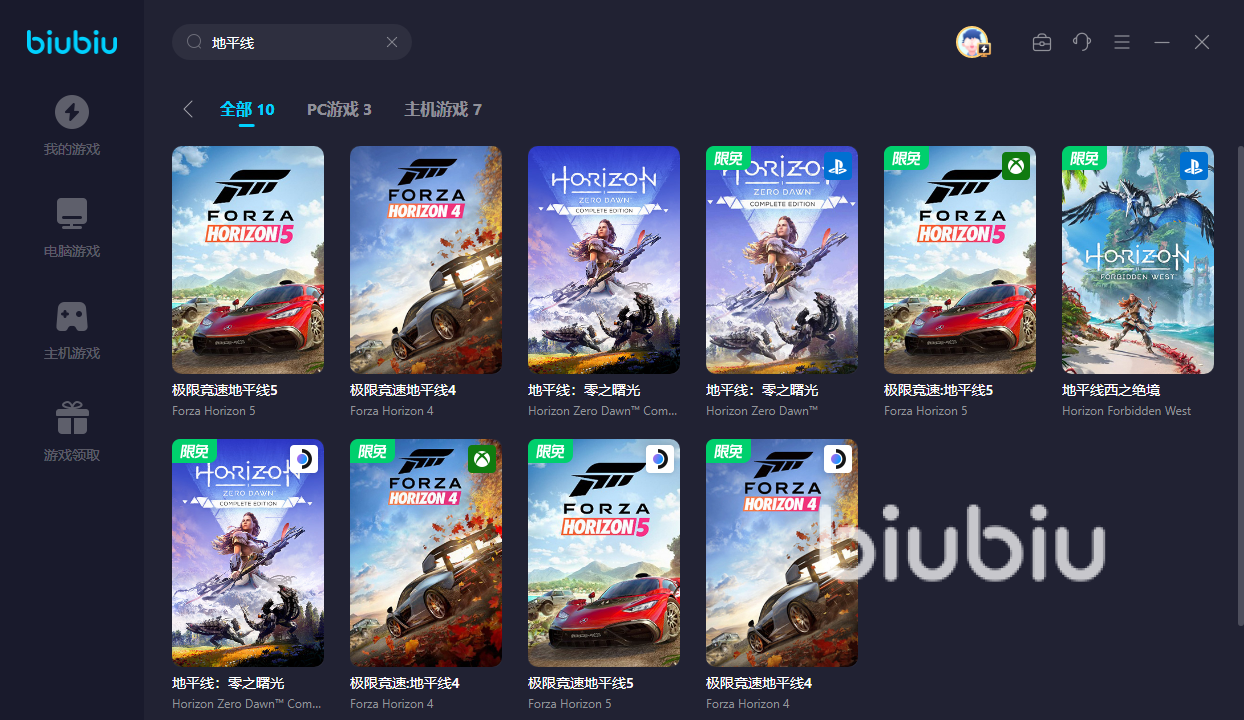
Task: Open My Games lightning icon in sidebar
Action: pos(71,112)
